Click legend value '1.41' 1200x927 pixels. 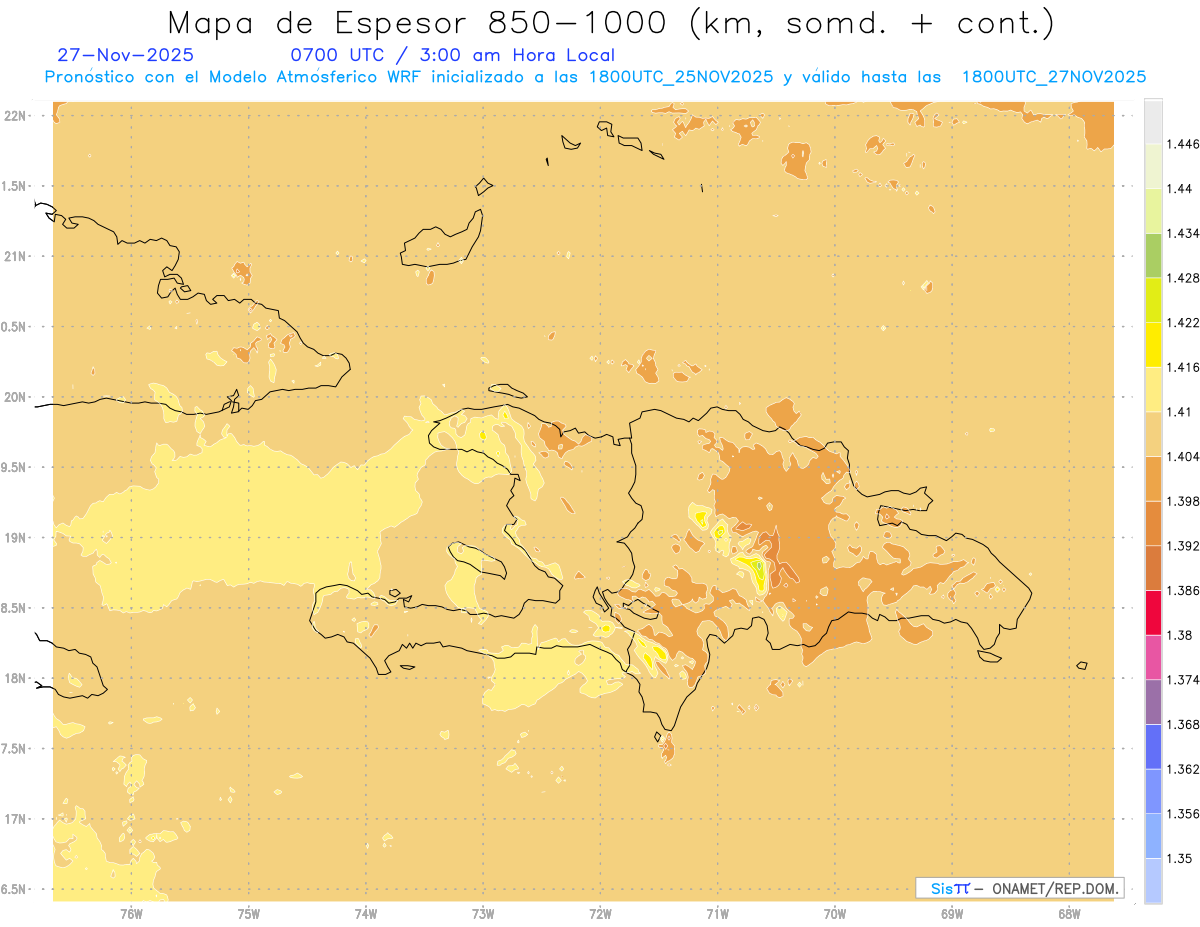[x=1179, y=412]
